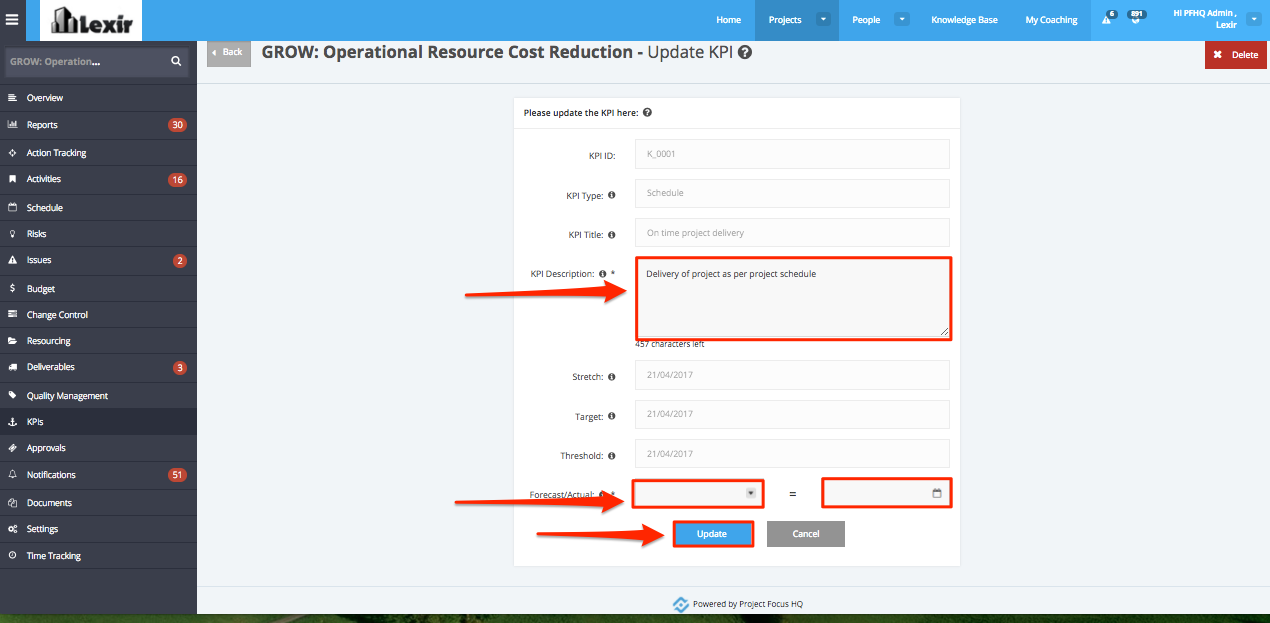Open Change Control in the sidebar
The height and width of the screenshot is (623, 1270).
point(98,315)
